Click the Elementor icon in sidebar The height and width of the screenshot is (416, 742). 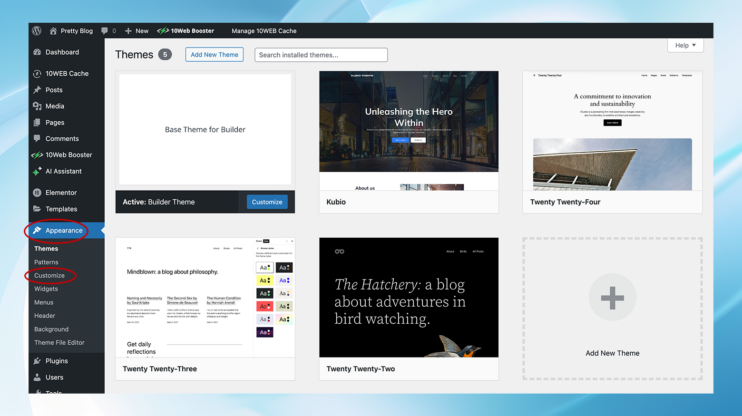(x=37, y=192)
